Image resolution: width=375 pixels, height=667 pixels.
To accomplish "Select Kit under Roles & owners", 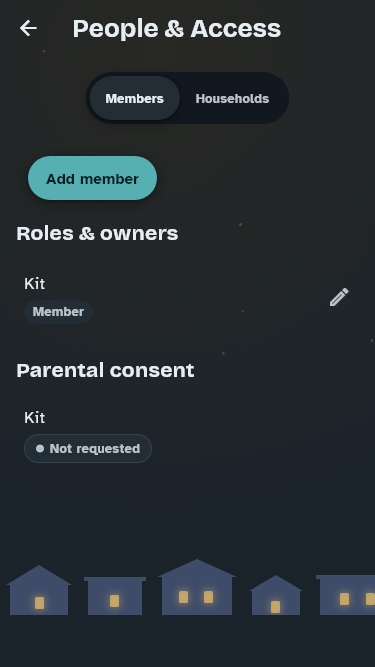I will click(34, 284).
